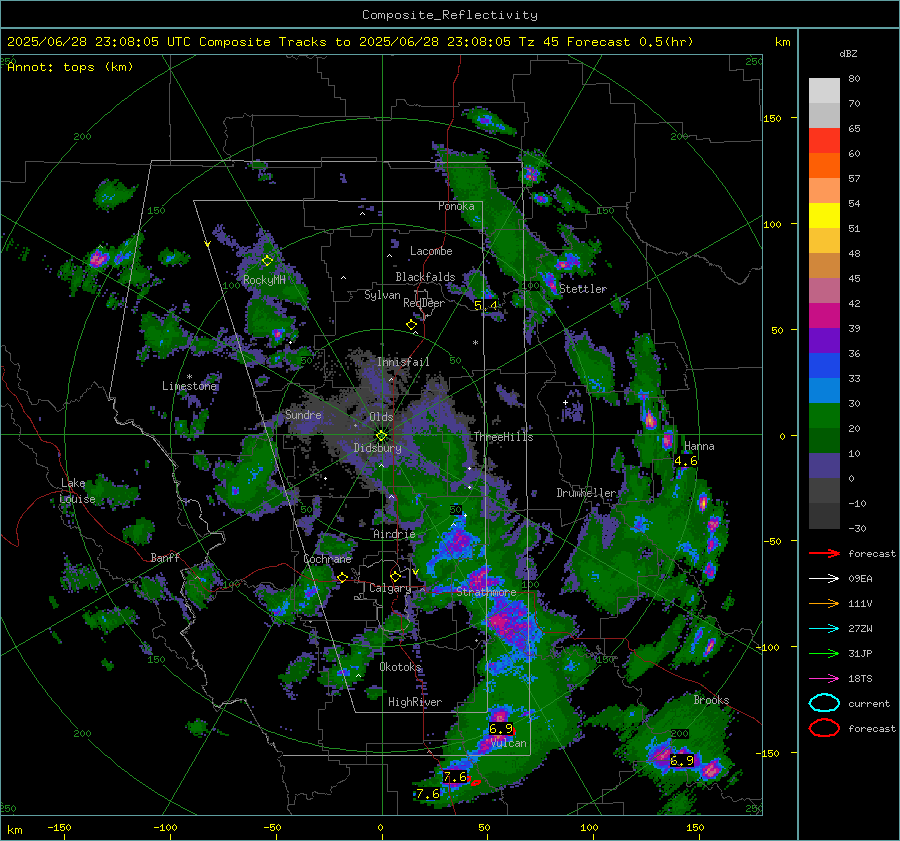Click the yellow diamond marker above Calgary
Viewport: 900px width, 841px height.
(x=395, y=576)
